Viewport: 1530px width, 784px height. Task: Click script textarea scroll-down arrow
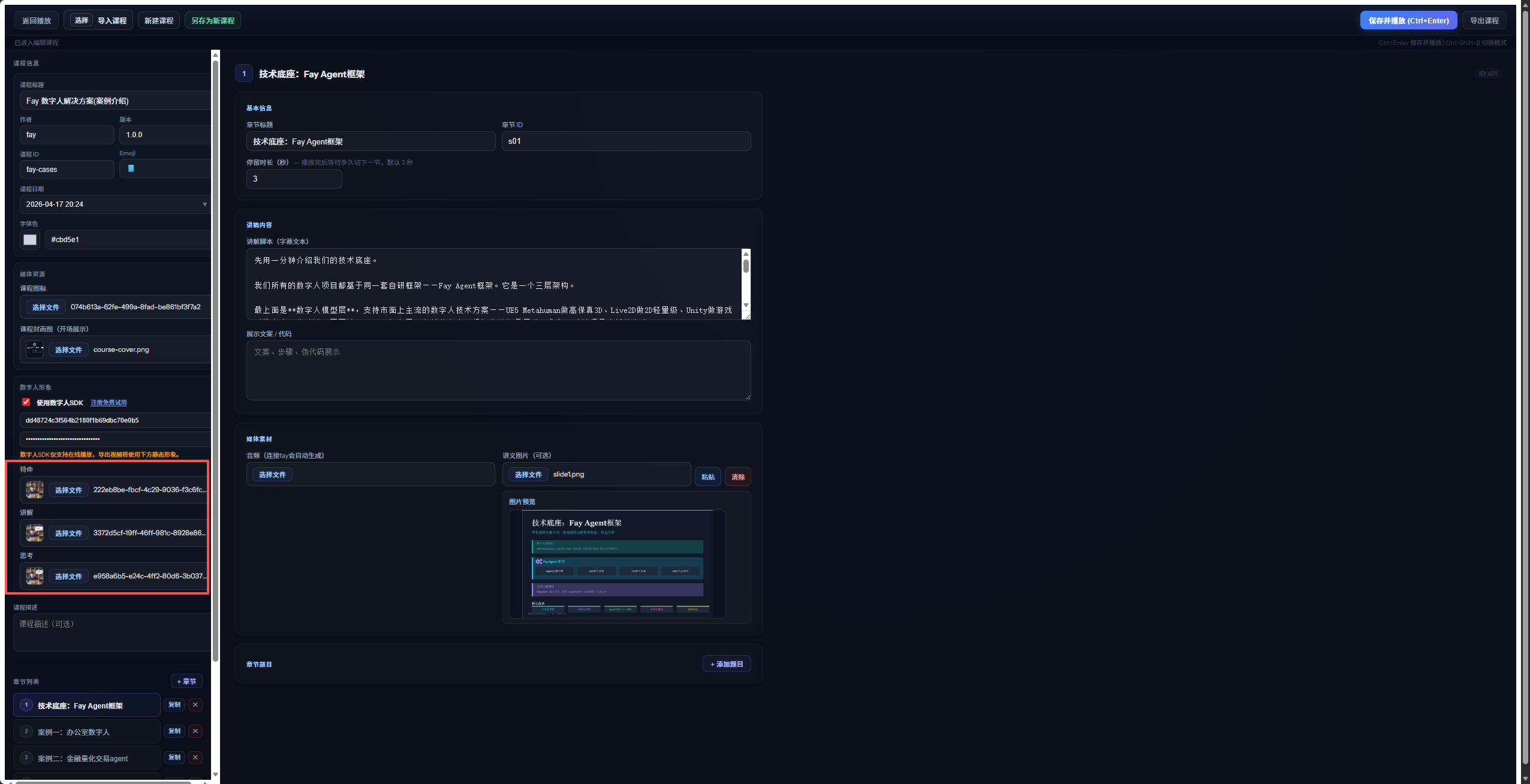pos(746,305)
